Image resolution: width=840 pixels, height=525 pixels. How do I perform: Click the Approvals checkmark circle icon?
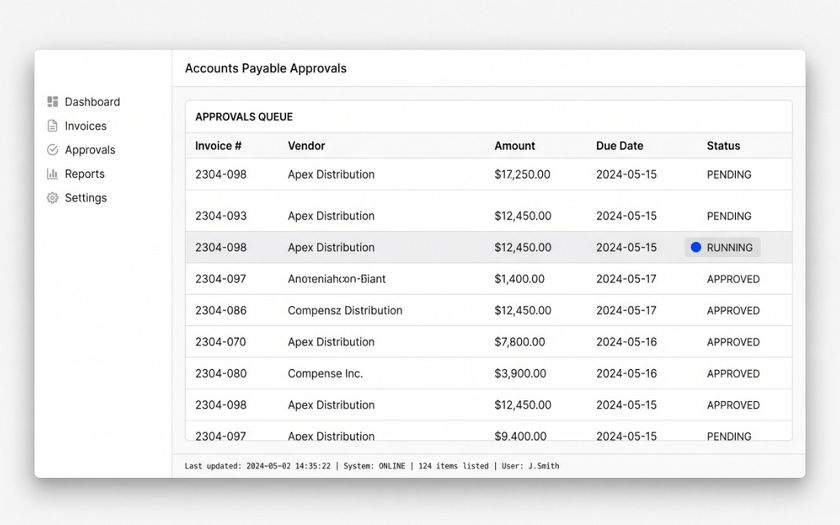point(52,150)
